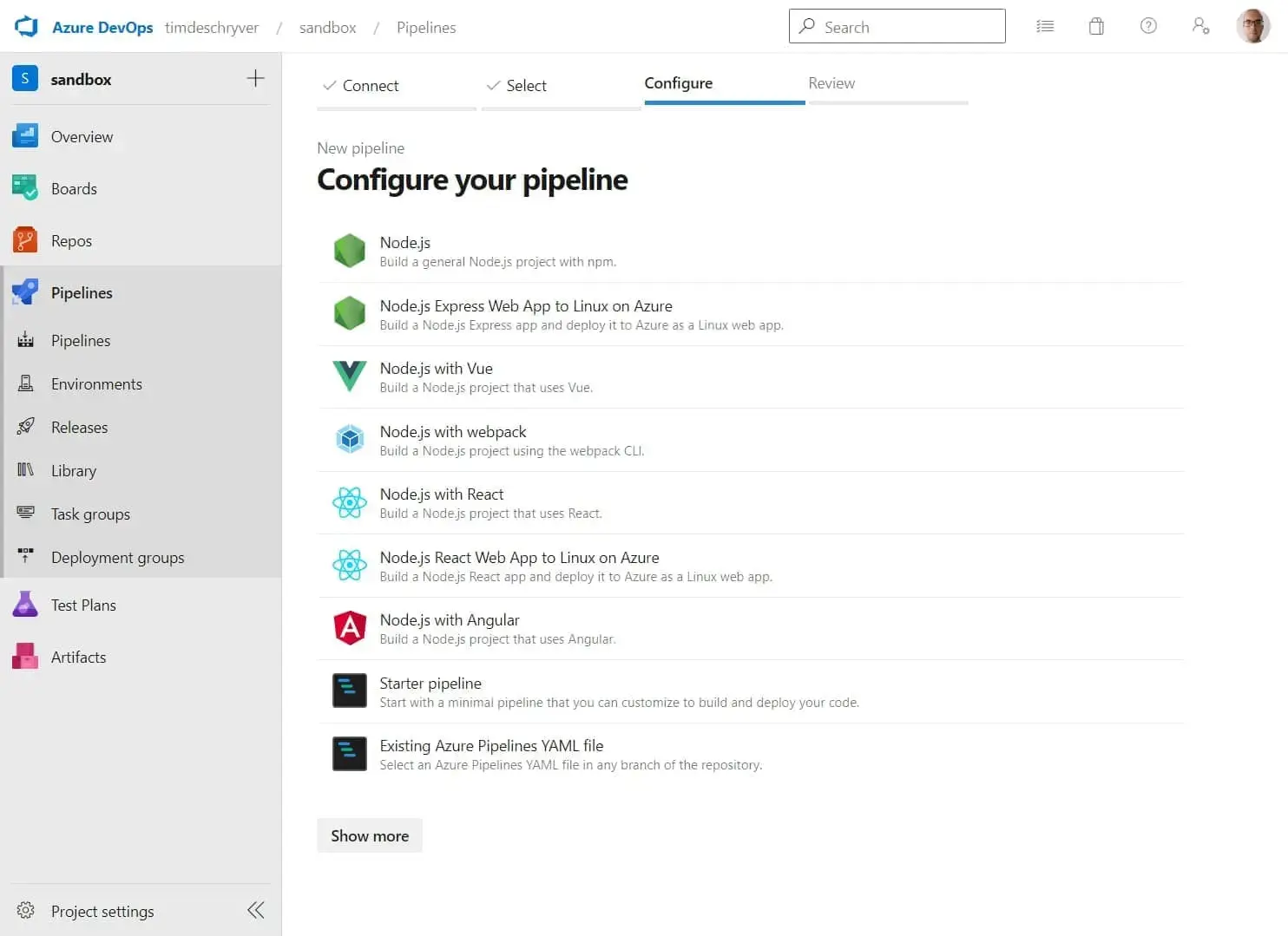Click the user profile avatar
The width and height of the screenshot is (1288, 936).
[x=1252, y=26]
